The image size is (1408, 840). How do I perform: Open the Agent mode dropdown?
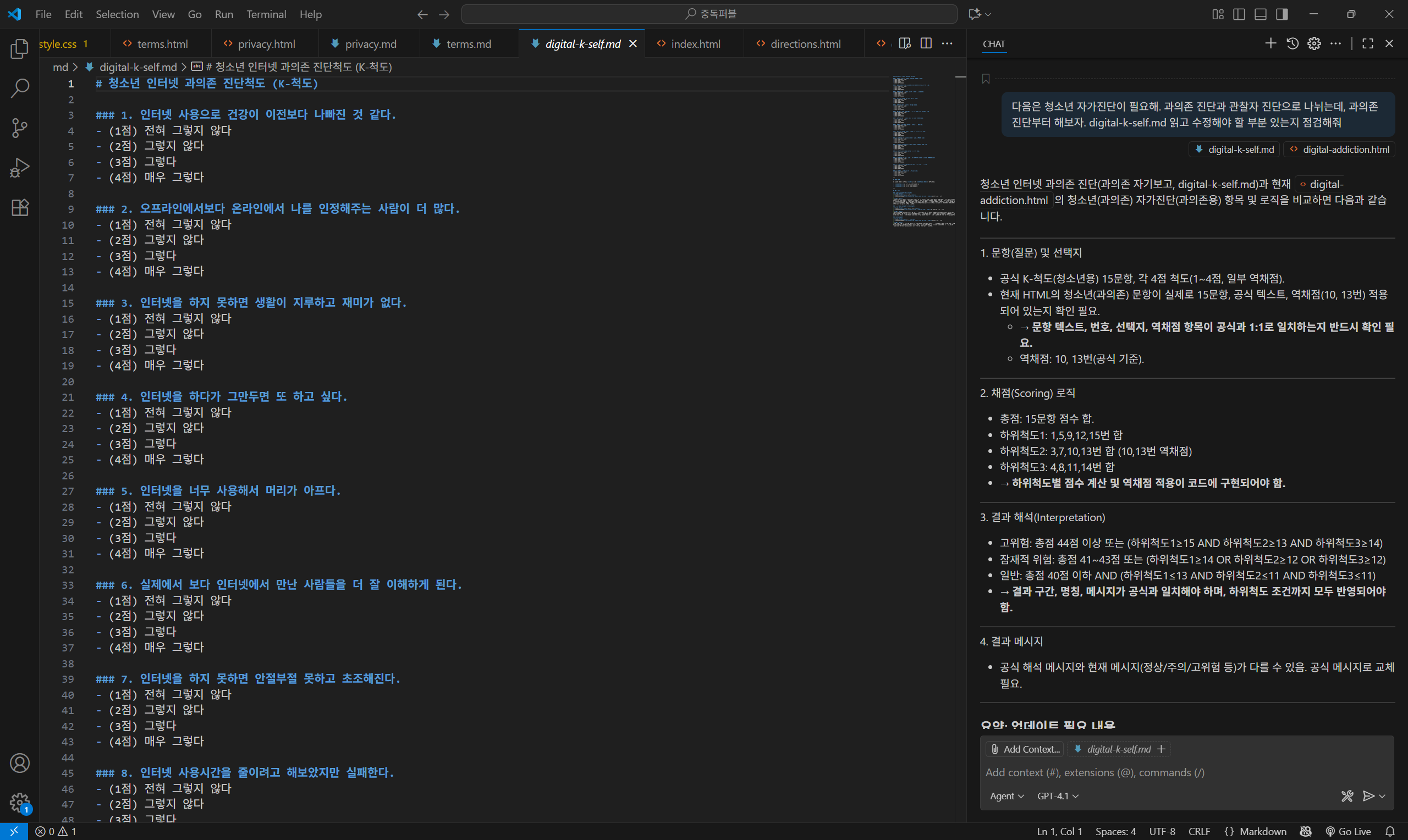point(1006,796)
